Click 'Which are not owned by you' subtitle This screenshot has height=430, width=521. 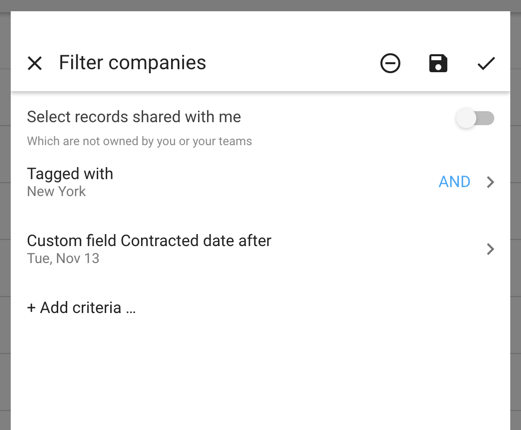[139, 141]
